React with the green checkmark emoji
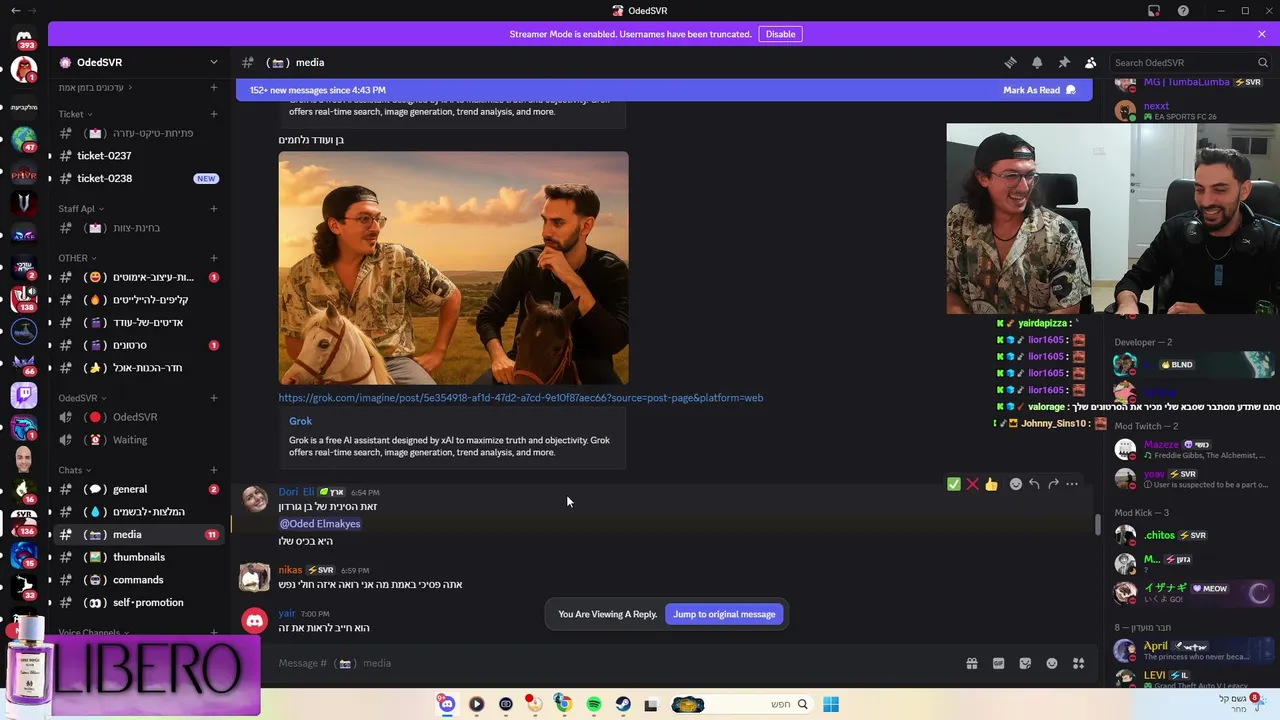1280x720 pixels. pos(954,484)
